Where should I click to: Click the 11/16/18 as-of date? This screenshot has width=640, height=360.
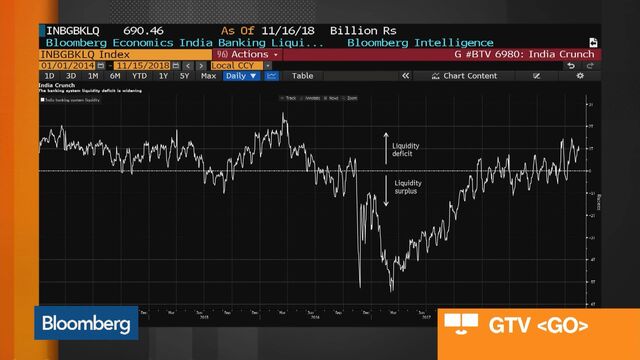(288, 31)
